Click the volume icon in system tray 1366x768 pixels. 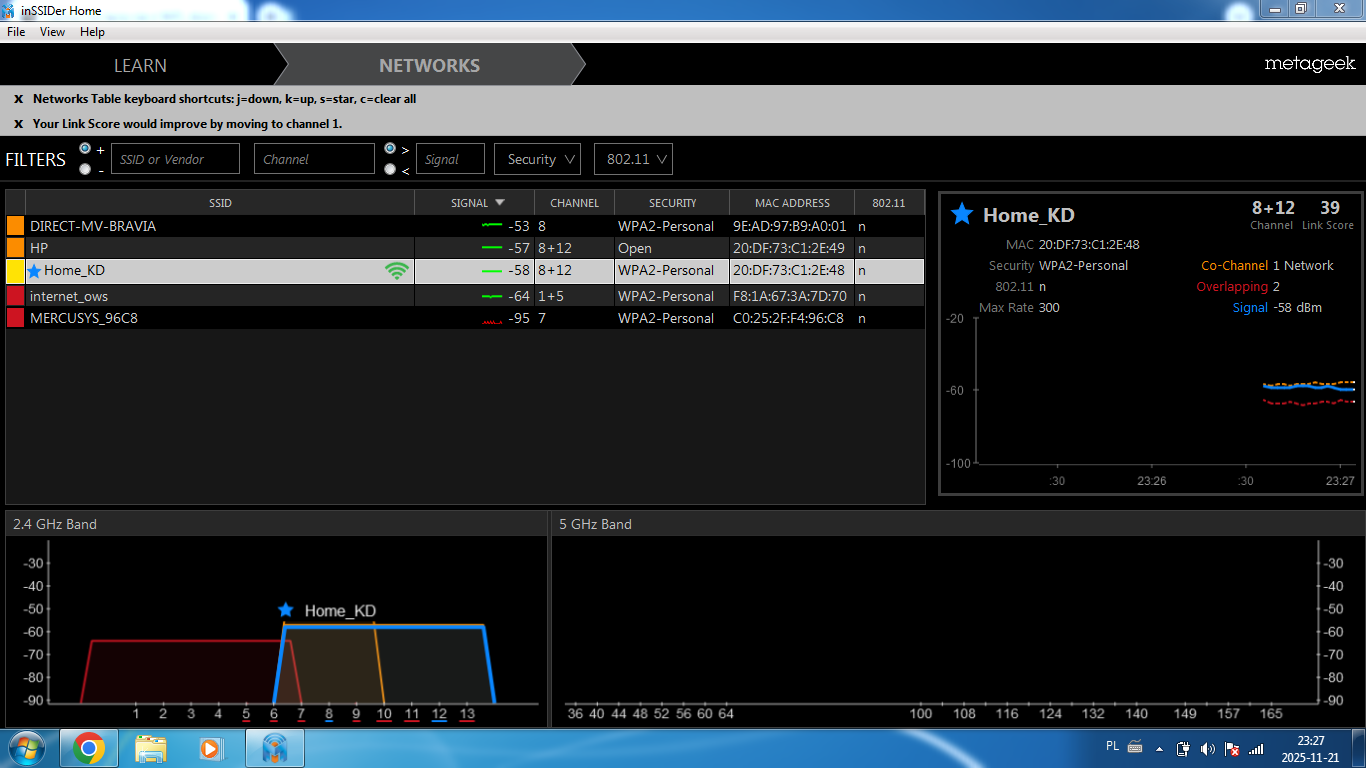click(1207, 748)
